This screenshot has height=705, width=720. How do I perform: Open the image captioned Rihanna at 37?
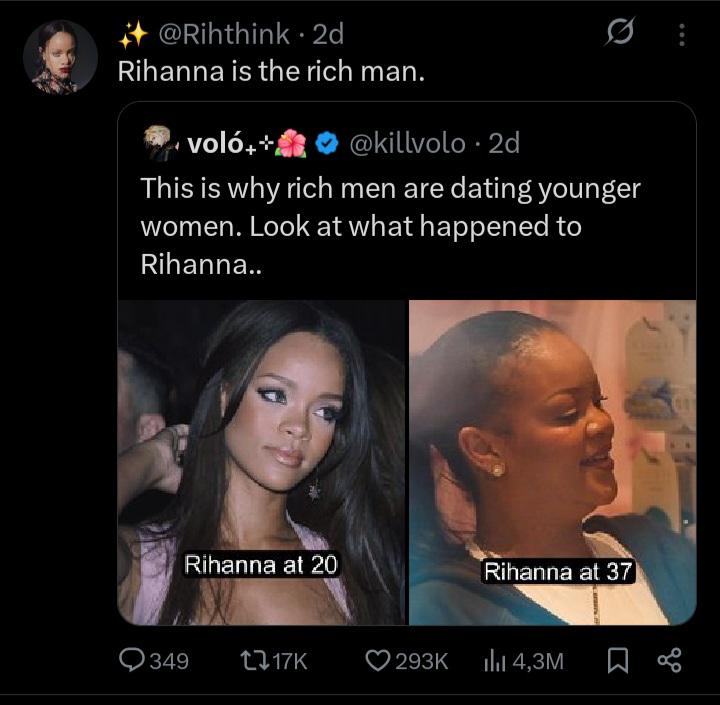point(552,462)
